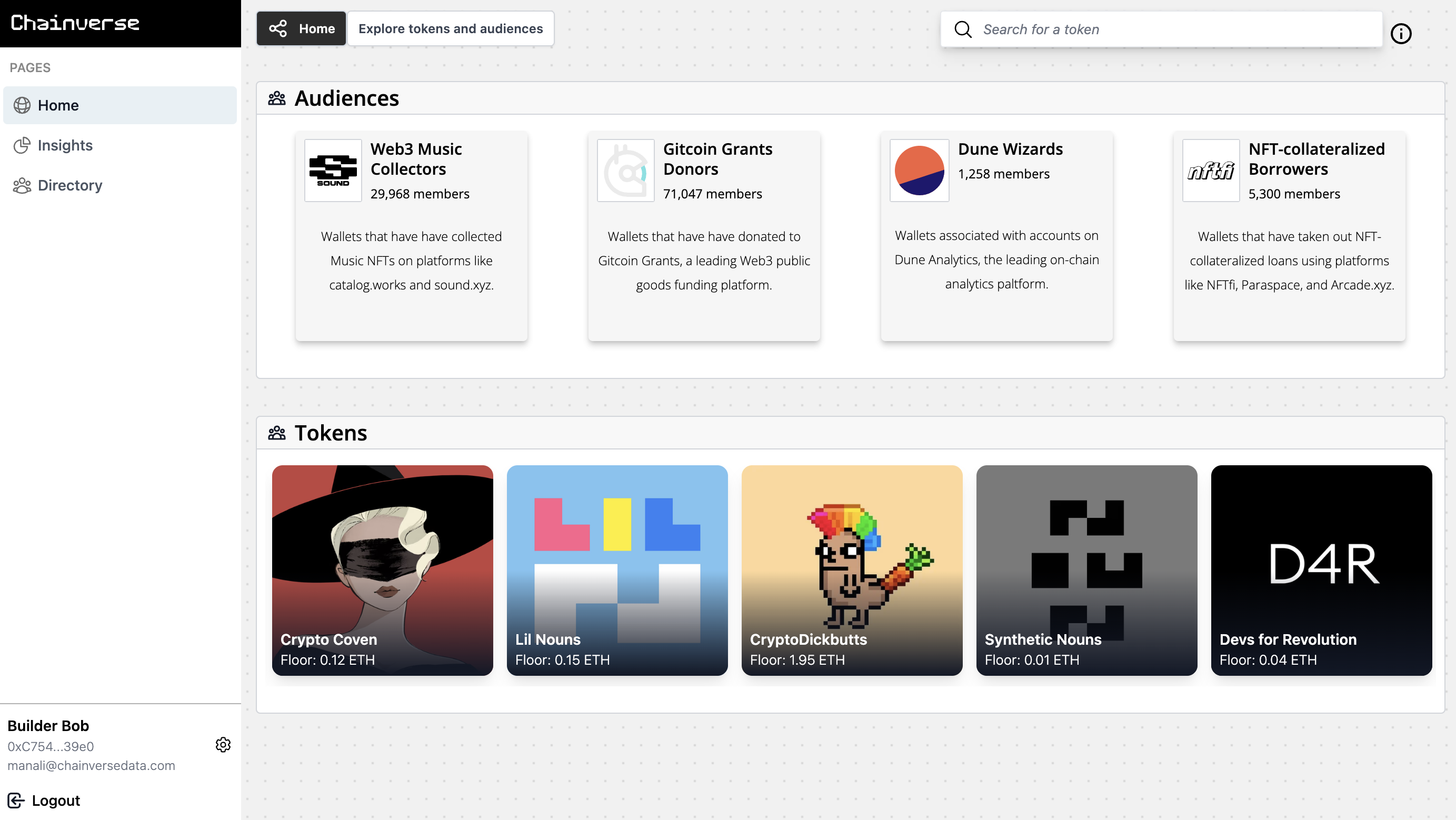The image size is (1456, 820).
Task: Open Devs for Revolution token card
Action: [x=1321, y=570]
